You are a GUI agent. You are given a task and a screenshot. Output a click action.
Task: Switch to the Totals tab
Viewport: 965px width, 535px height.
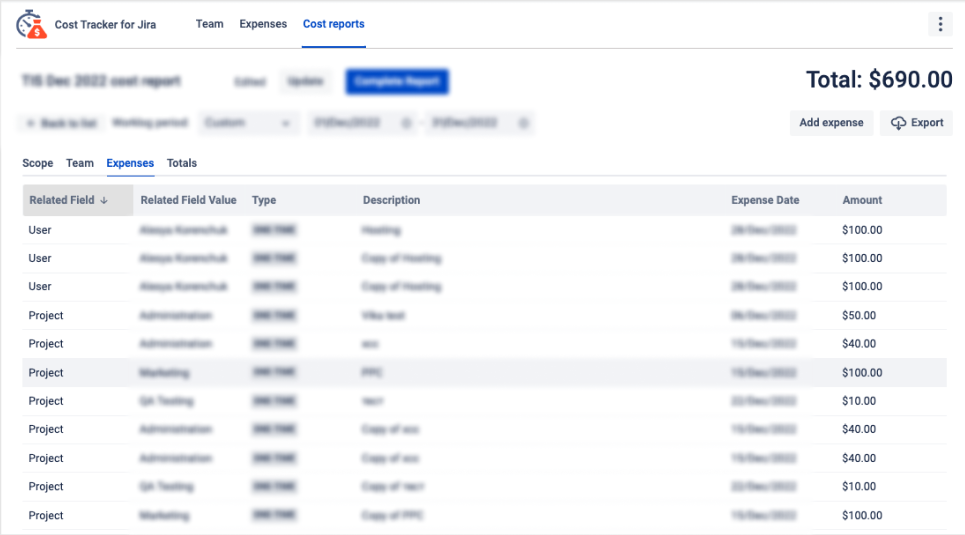182,163
